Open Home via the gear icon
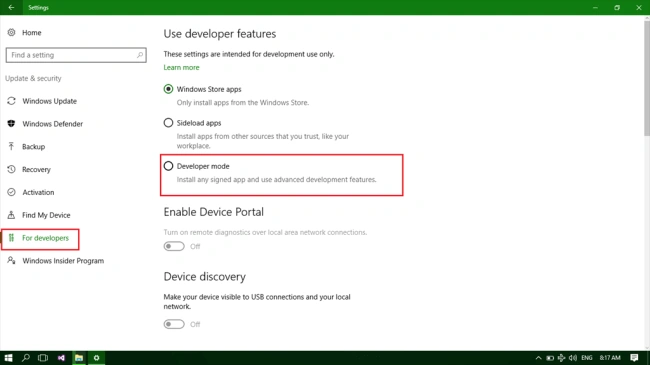 (x=11, y=32)
